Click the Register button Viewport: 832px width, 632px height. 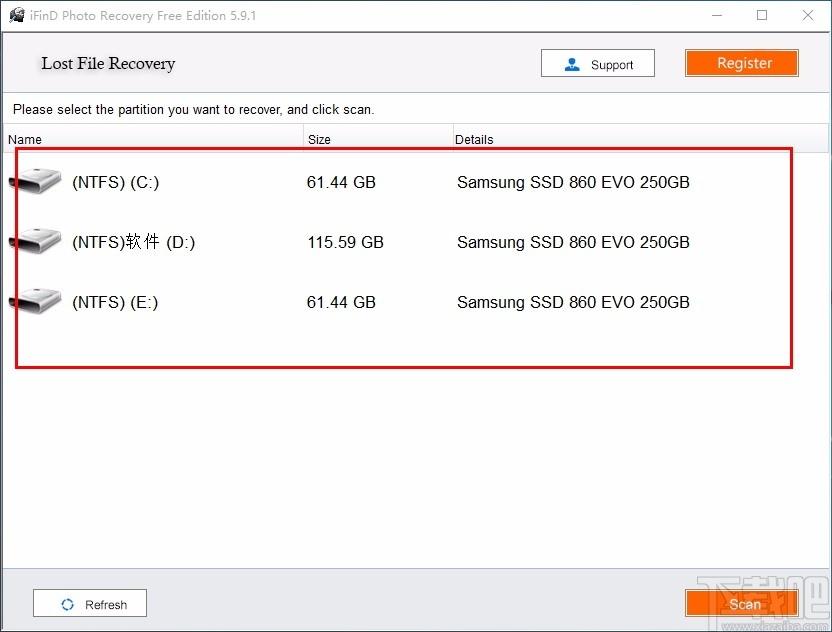[x=741, y=63]
